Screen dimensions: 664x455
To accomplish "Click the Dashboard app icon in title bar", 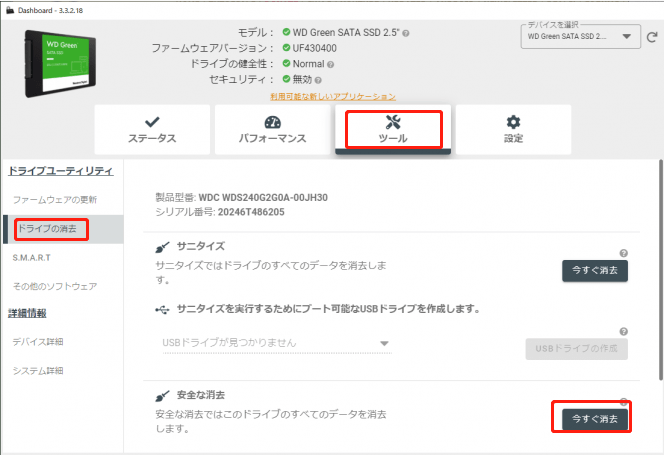I will click(10, 10).
